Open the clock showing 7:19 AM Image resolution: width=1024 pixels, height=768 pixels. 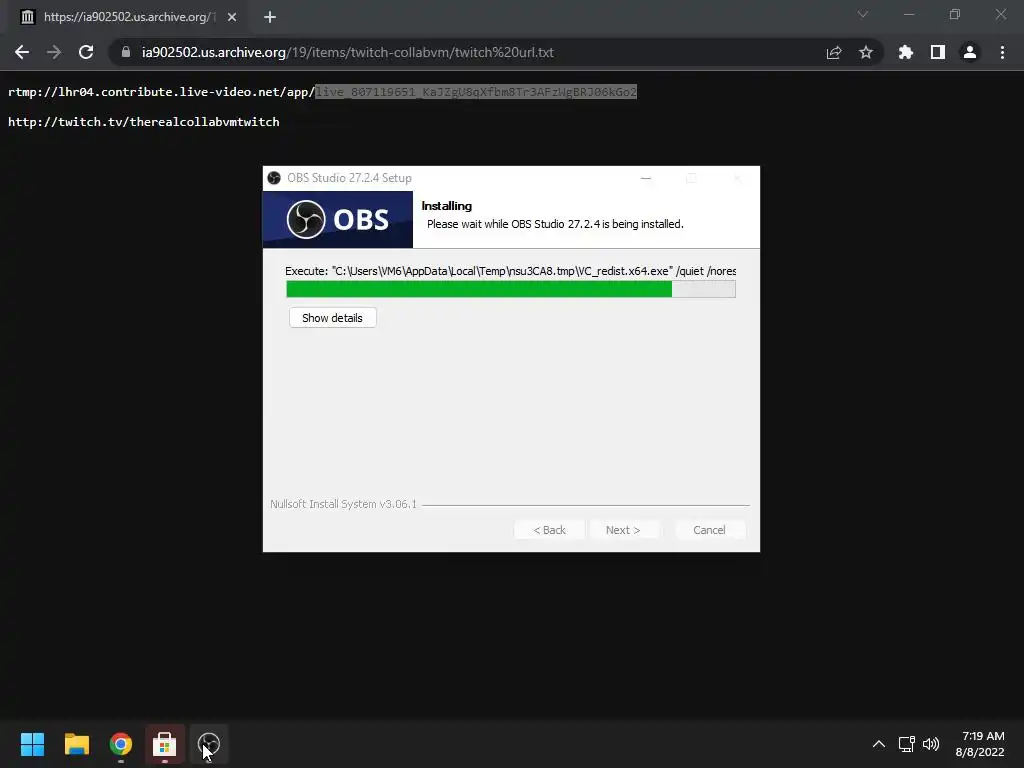point(980,744)
